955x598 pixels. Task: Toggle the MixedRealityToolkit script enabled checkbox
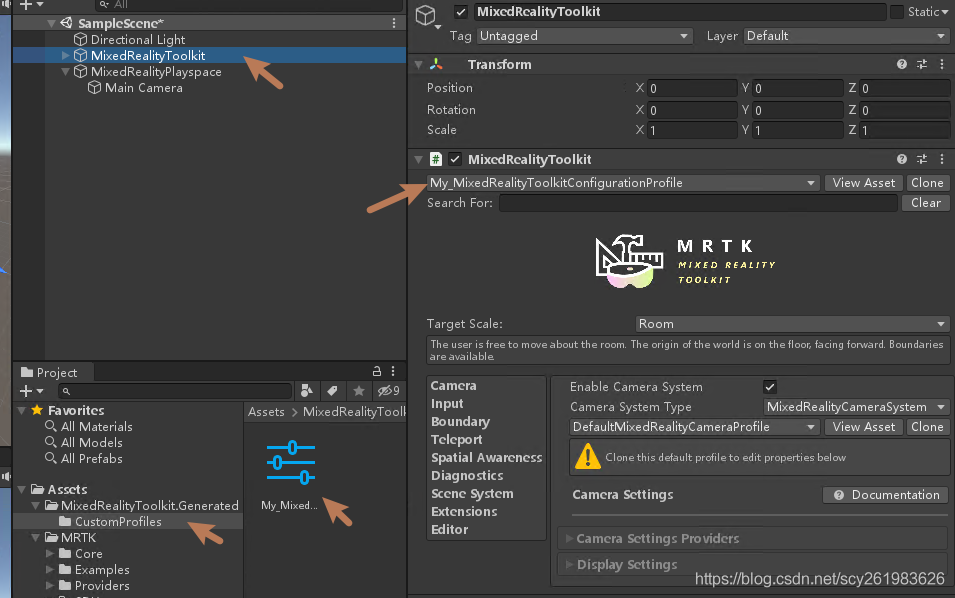(x=455, y=159)
